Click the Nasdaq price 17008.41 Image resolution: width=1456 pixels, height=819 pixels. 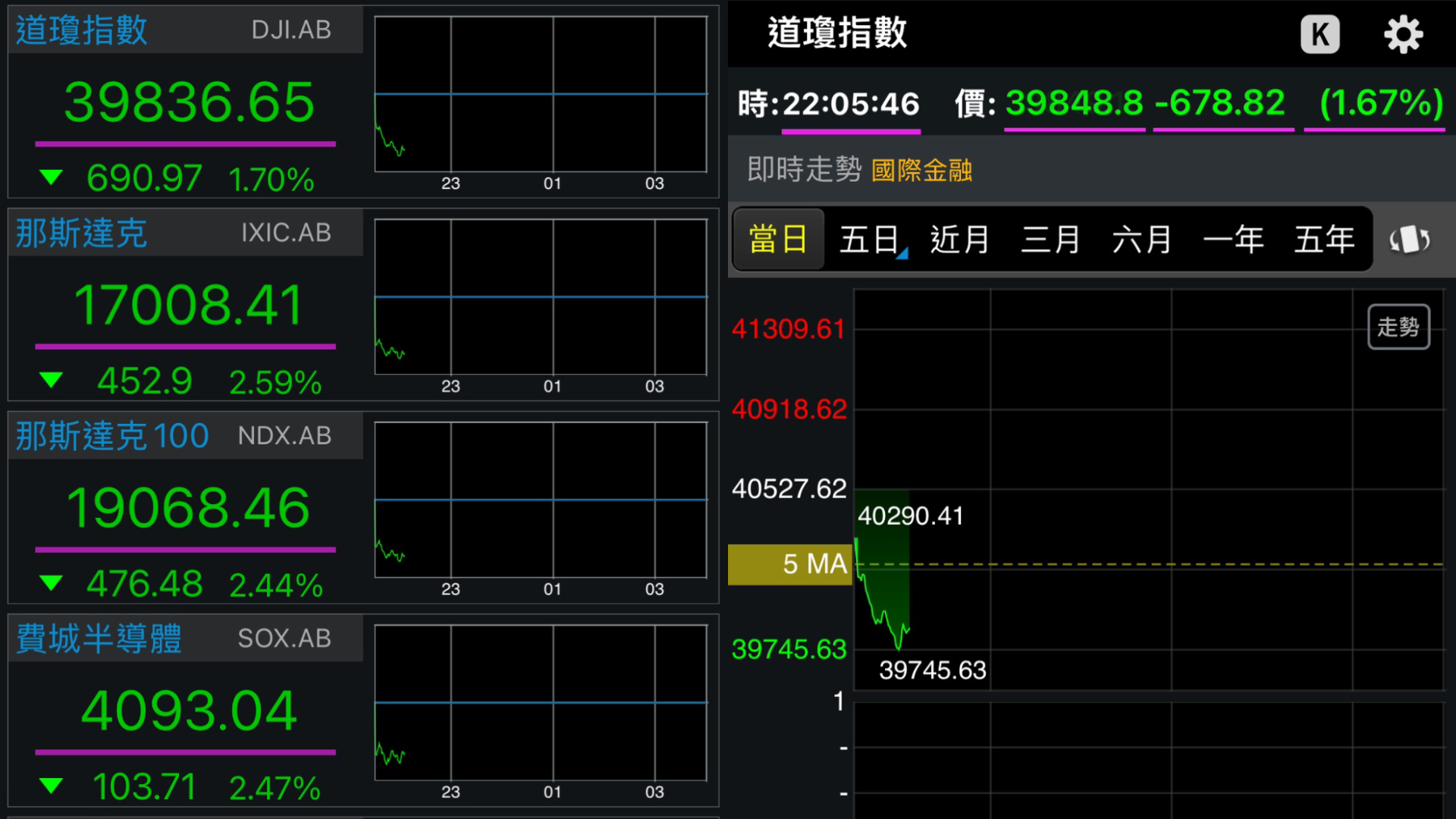pyautogui.click(x=189, y=305)
